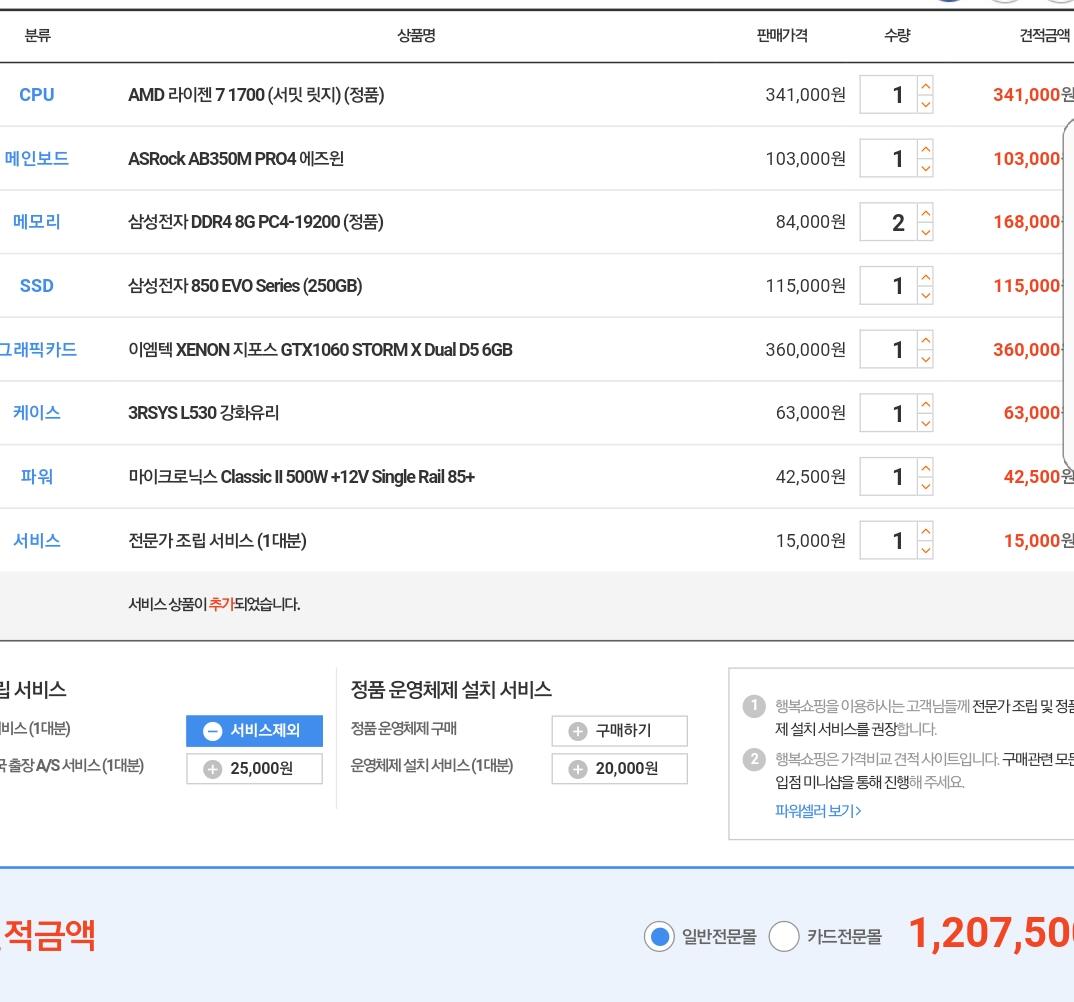The width and height of the screenshot is (1074, 1002).
Task: Decrease 케이스 quantity with down arrow
Action: [925, 423]
